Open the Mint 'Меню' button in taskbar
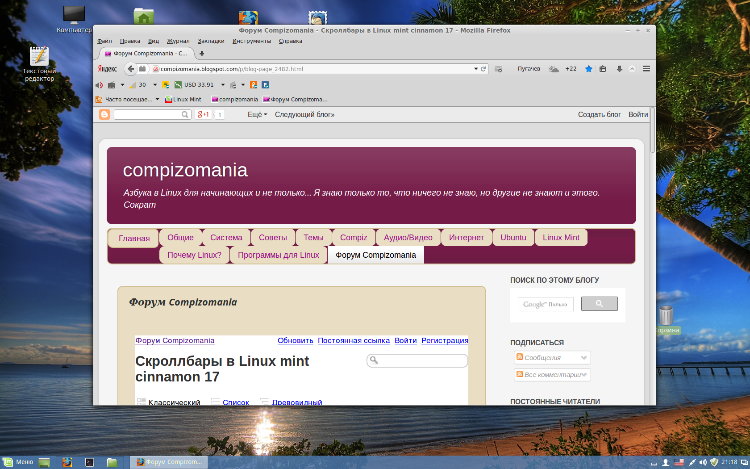750x469 pixels. point(19,462)
